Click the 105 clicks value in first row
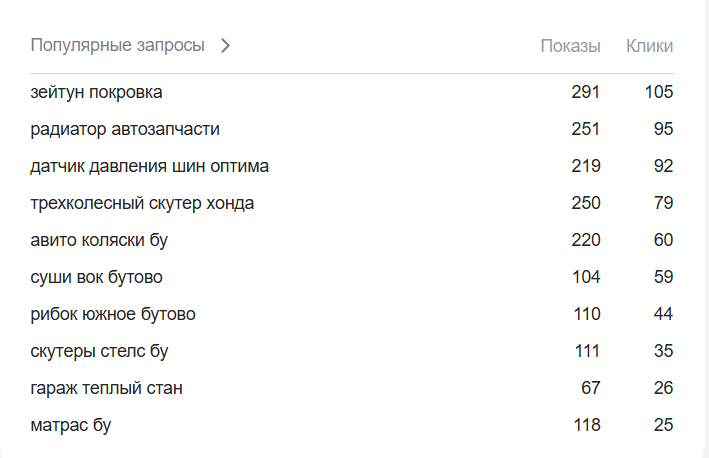 click(659, 92)
